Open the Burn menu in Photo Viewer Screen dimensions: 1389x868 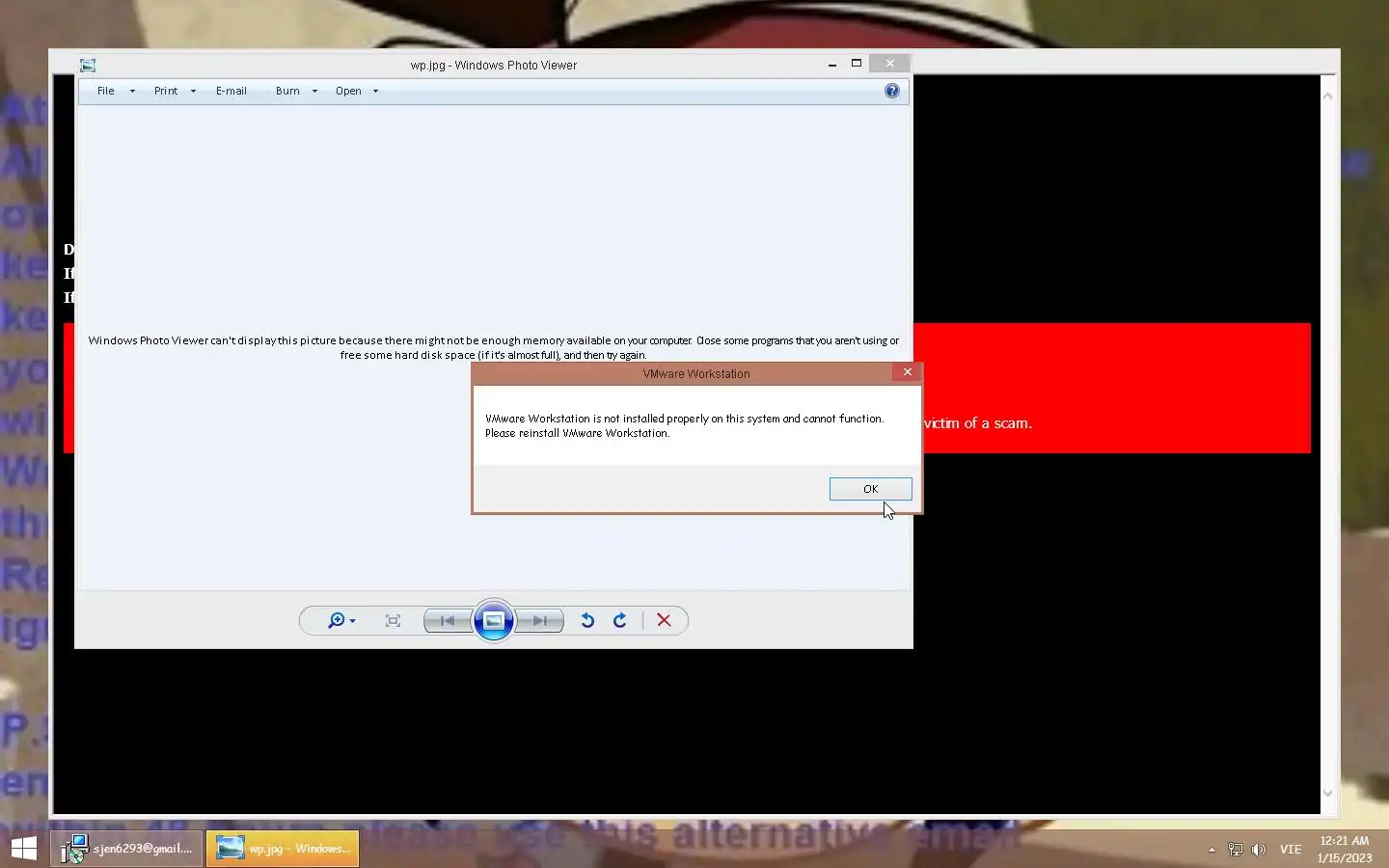pos(287,91)
